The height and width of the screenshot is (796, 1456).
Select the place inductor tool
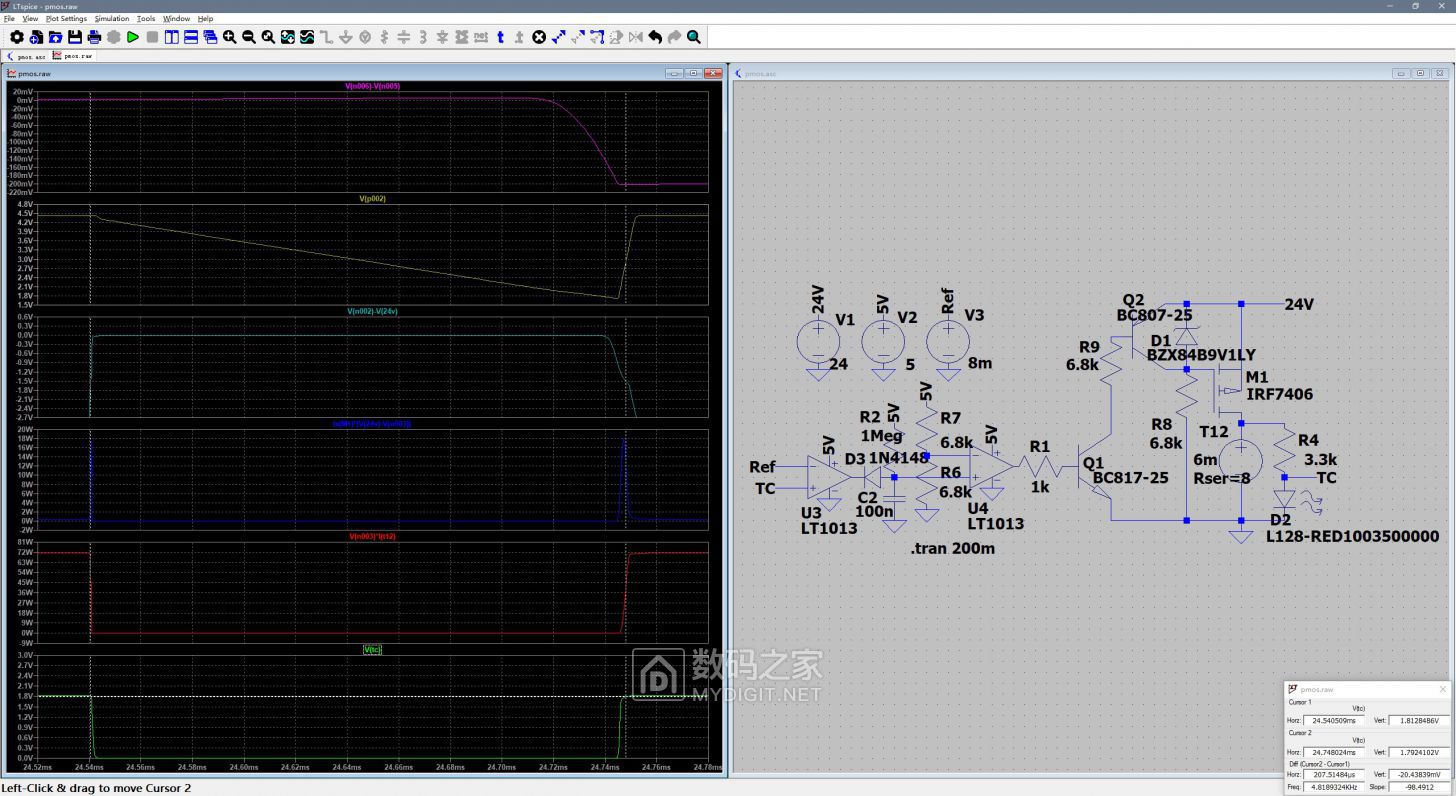423,37
